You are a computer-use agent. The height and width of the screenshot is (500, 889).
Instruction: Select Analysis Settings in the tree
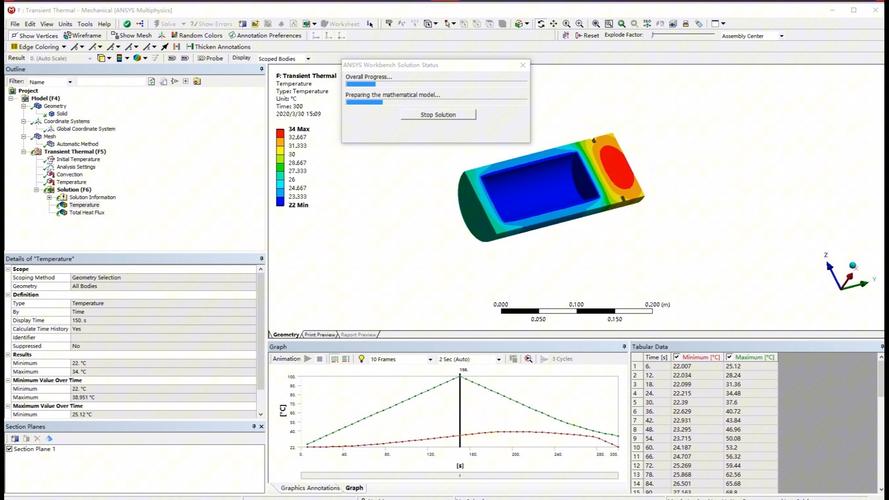pos(76,167)
